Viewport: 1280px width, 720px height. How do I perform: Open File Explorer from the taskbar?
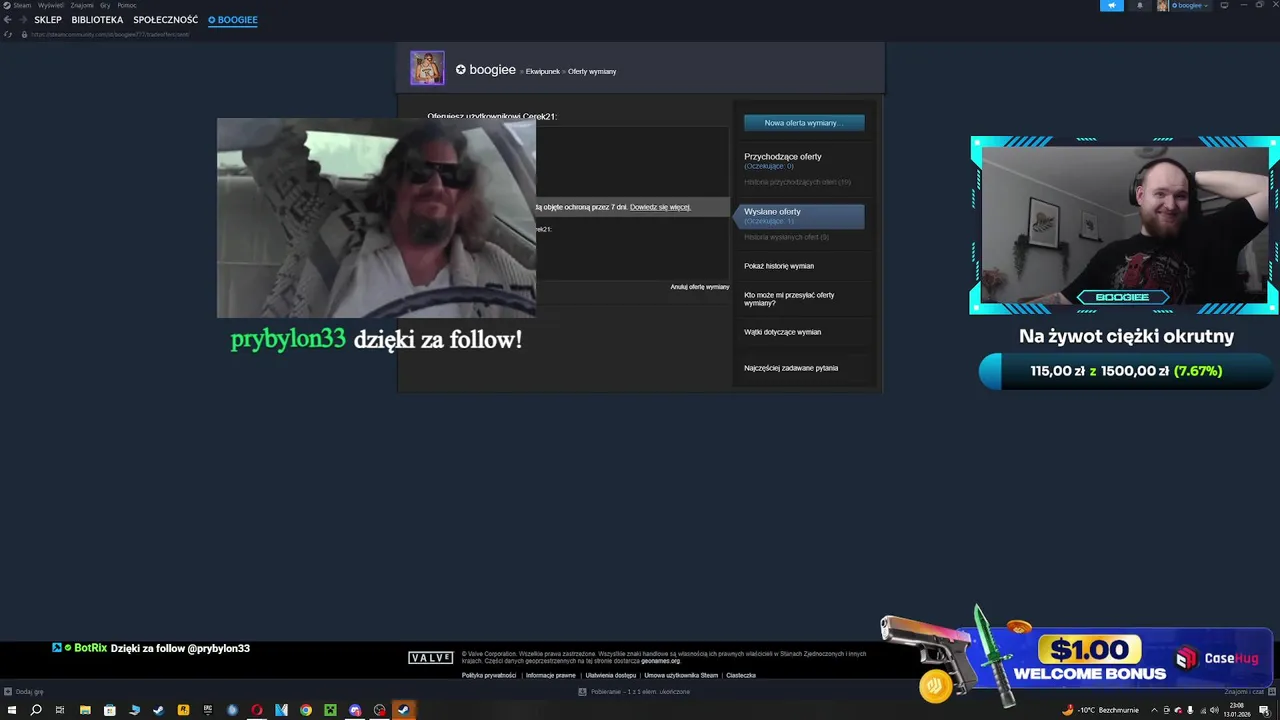pyautogui.click(x=85, y=710)
